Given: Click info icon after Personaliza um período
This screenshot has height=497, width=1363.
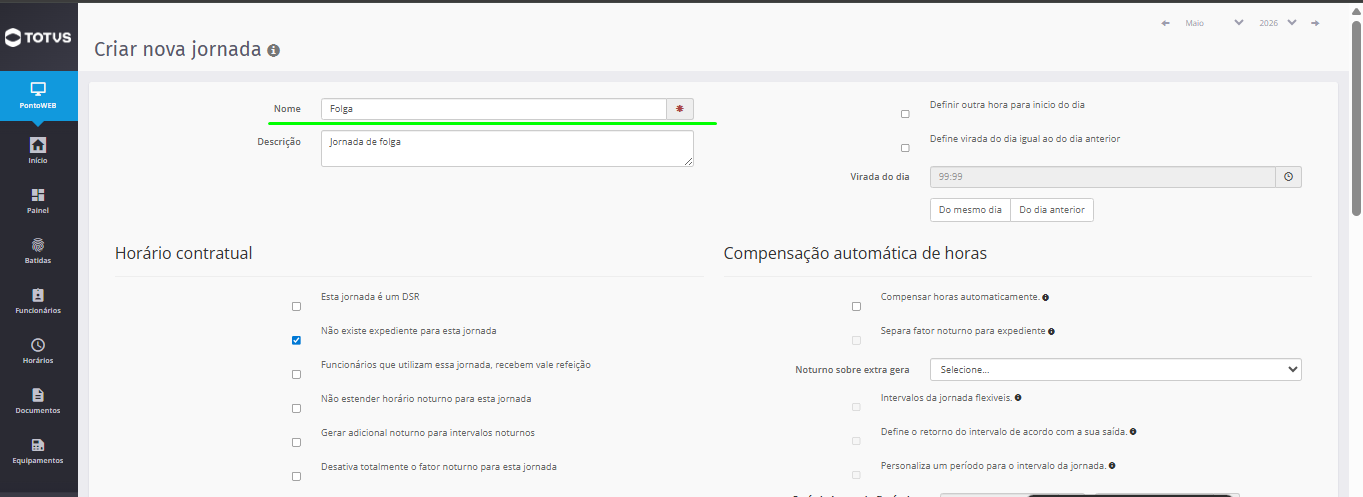Looking at the screenshot, I should 1112,466.
